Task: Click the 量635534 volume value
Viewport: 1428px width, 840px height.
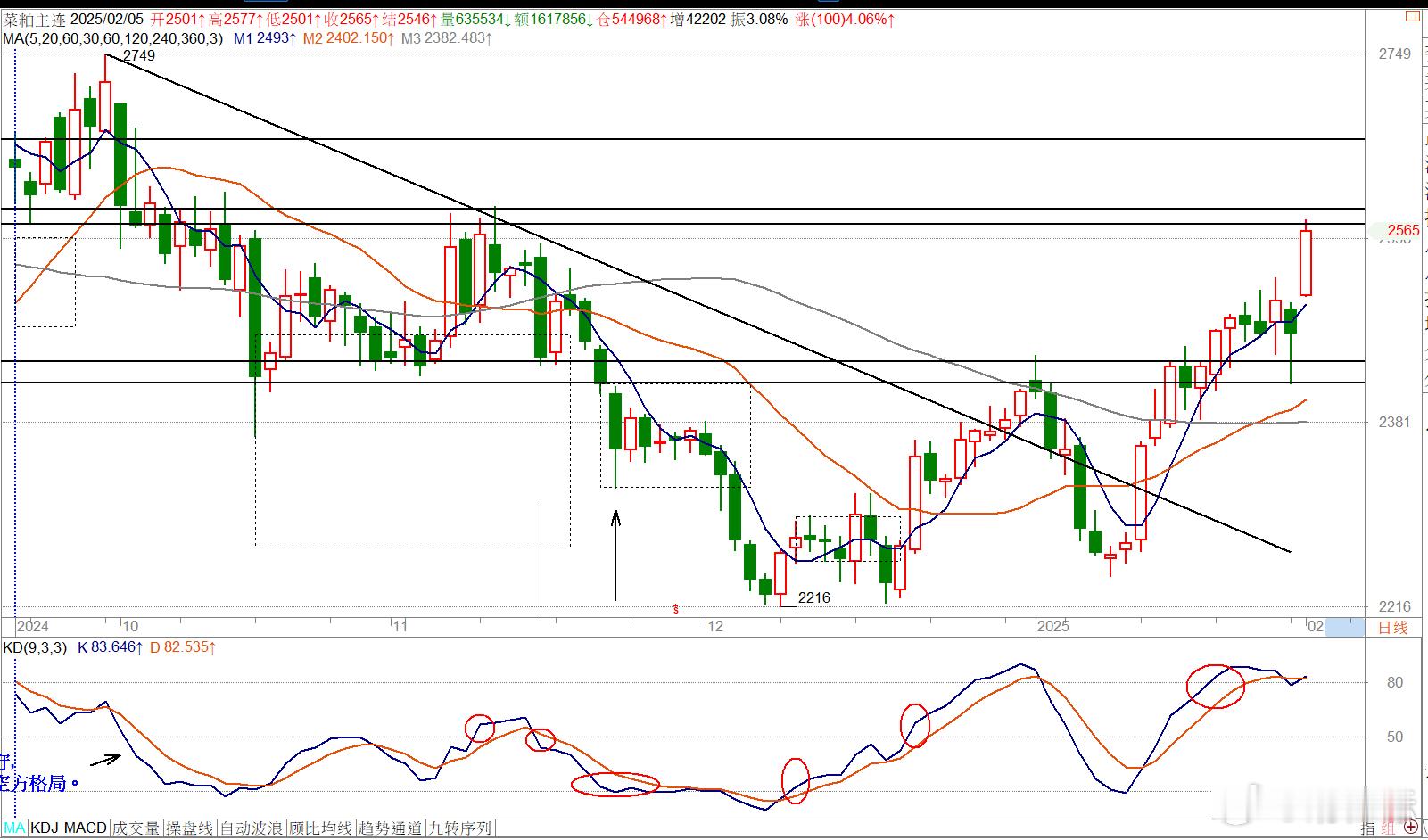Action: 476,19
